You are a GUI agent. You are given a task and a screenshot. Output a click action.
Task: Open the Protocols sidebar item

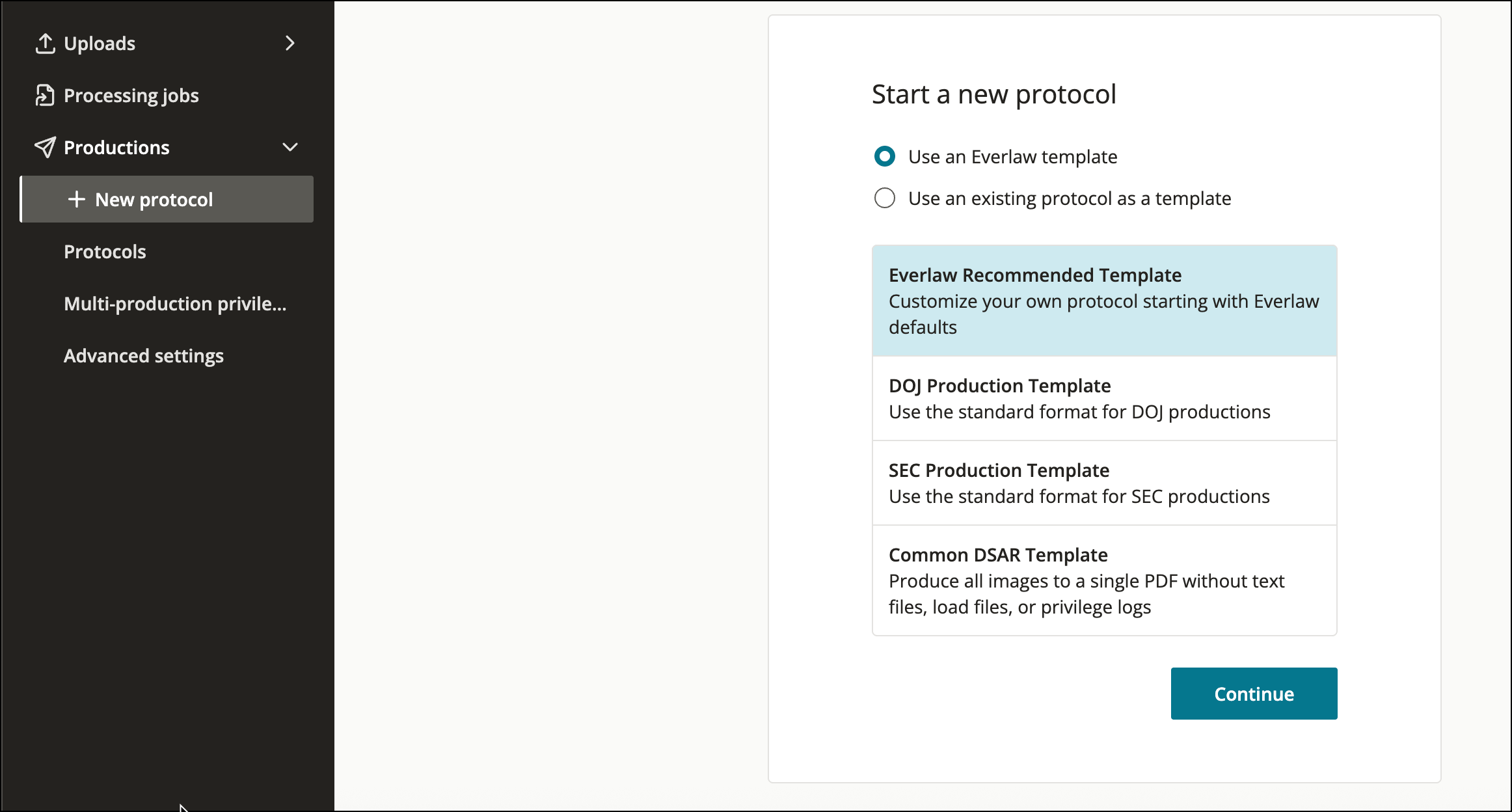pyautogui.click(x=105, y=252)
